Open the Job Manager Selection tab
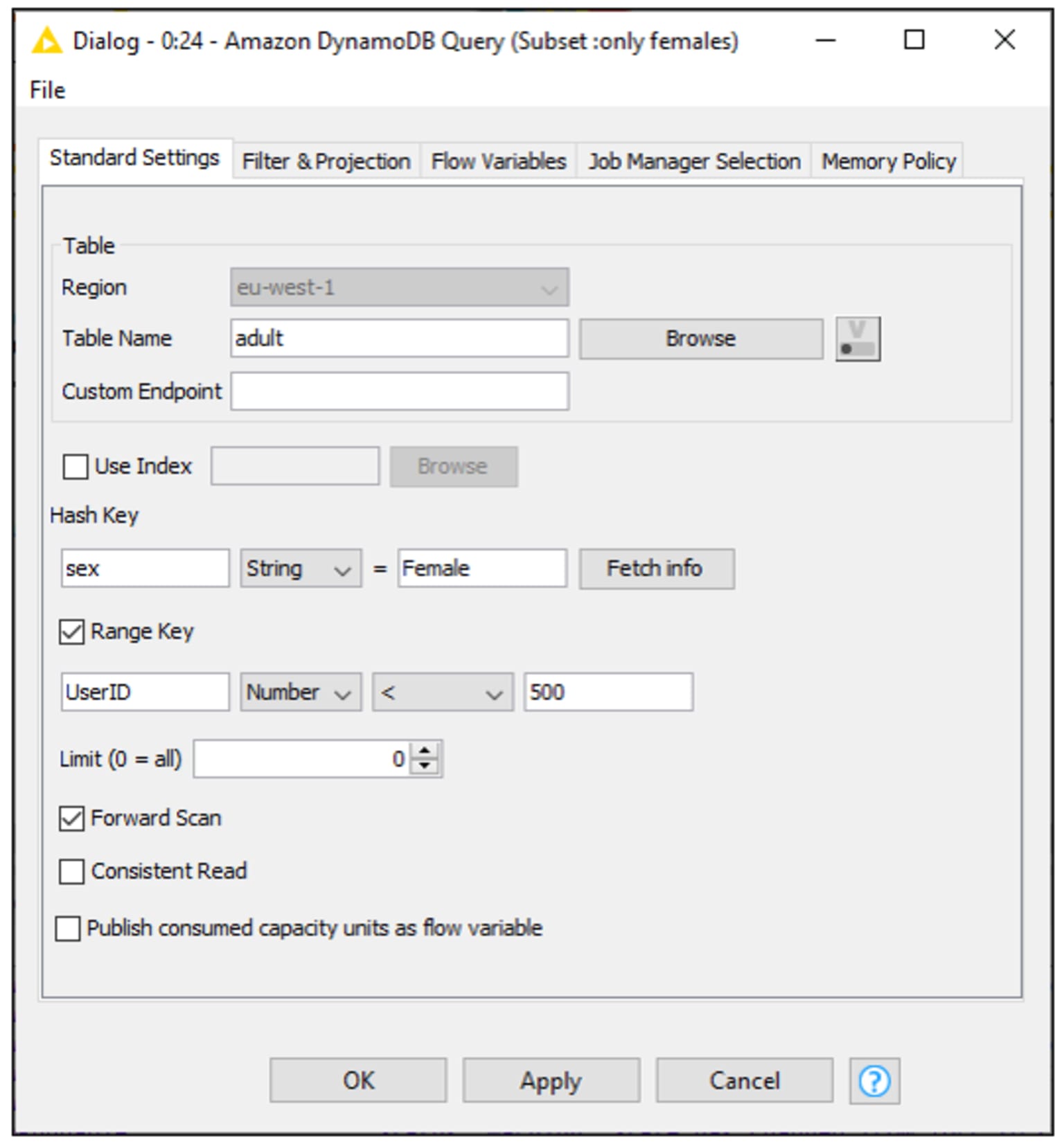1064x1144 pixels. tap(694, 161)
